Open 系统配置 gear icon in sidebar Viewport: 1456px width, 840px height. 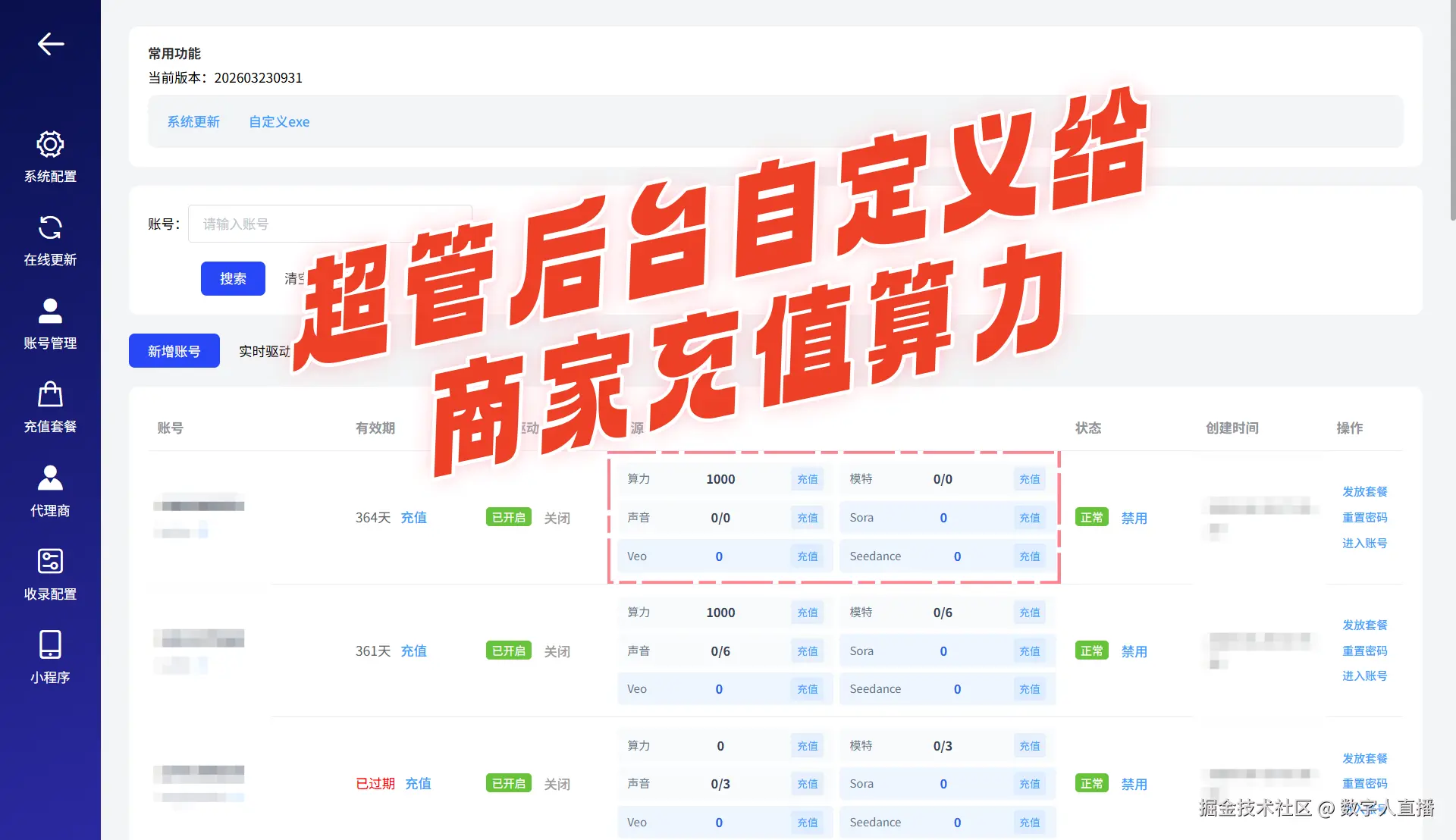pyautogui.click(x=50, y=144)
